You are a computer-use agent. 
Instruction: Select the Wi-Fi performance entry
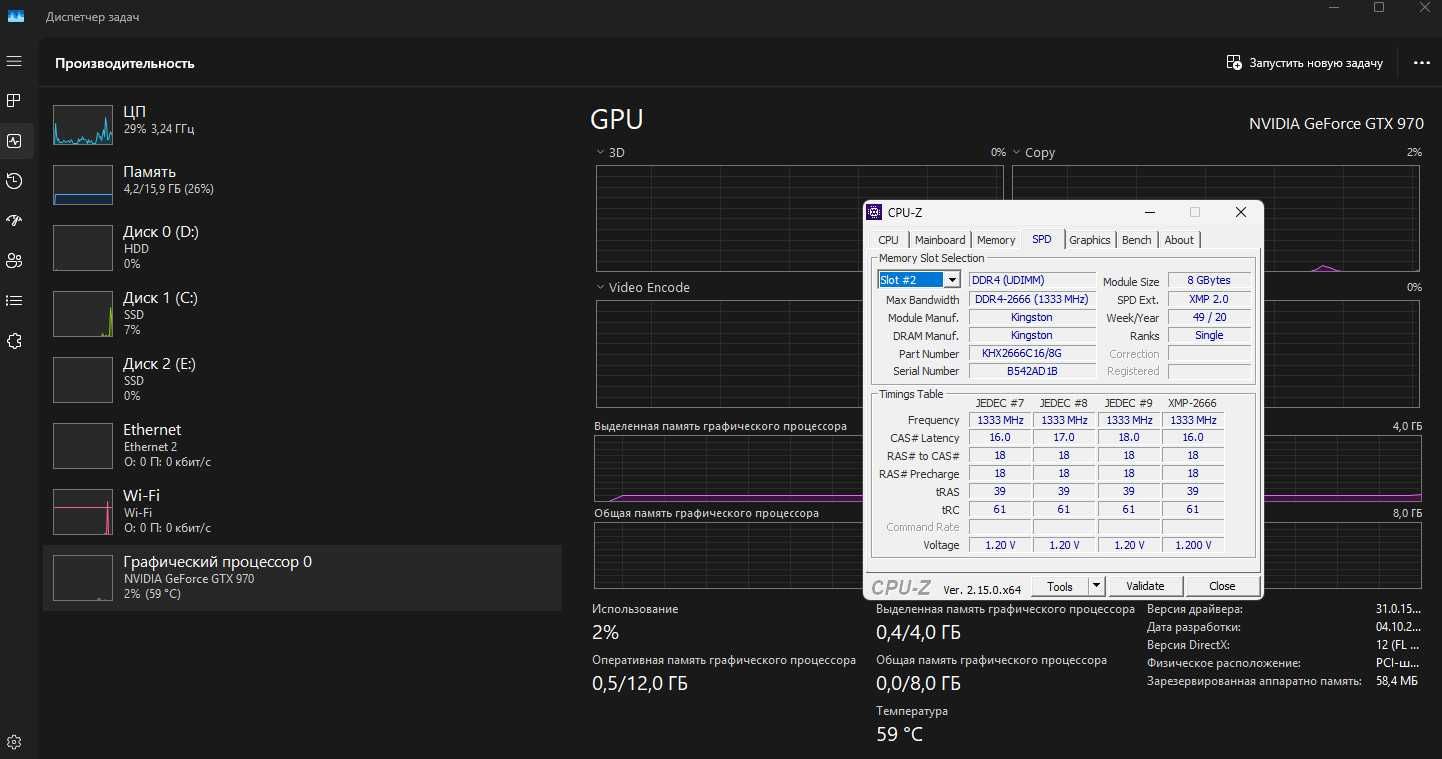302,511
